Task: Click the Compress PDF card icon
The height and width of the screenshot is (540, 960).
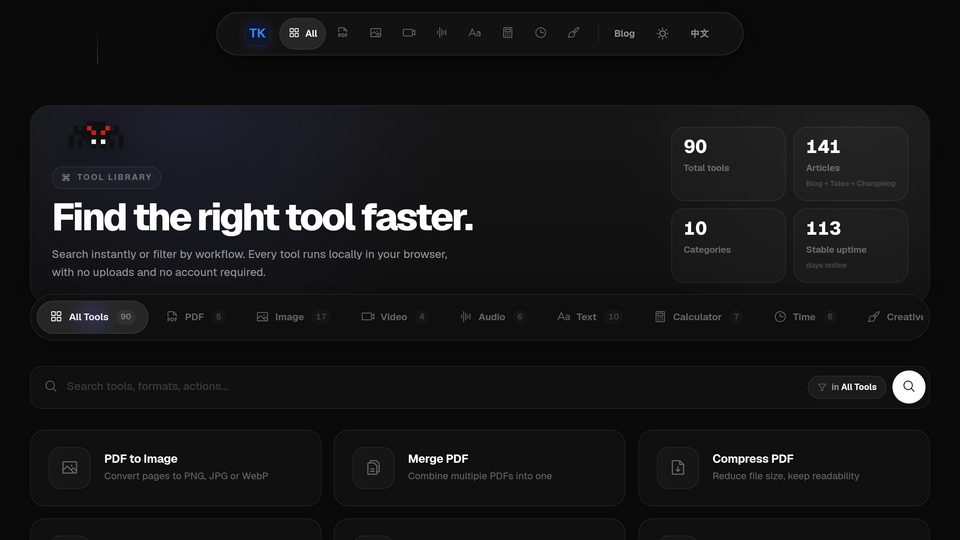Action: [678, 468]
